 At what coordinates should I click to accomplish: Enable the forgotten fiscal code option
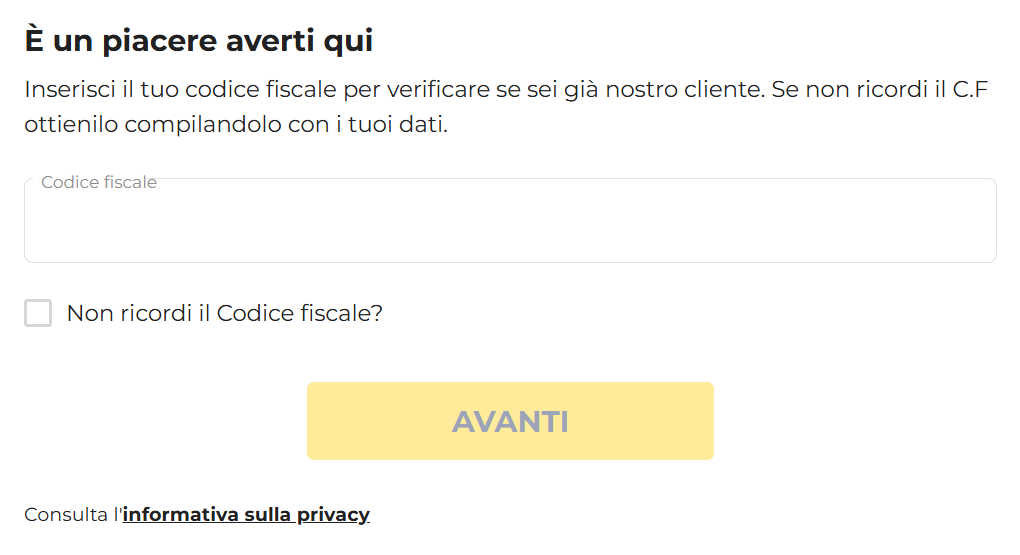tap(38, 313)
